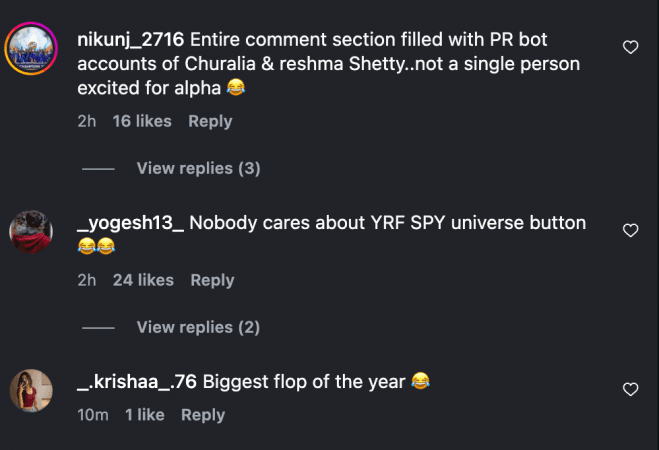View the 1 like on _.krishaa_.76's comment
The height and width of the screenshot is (450, 659).
(145, 414)
